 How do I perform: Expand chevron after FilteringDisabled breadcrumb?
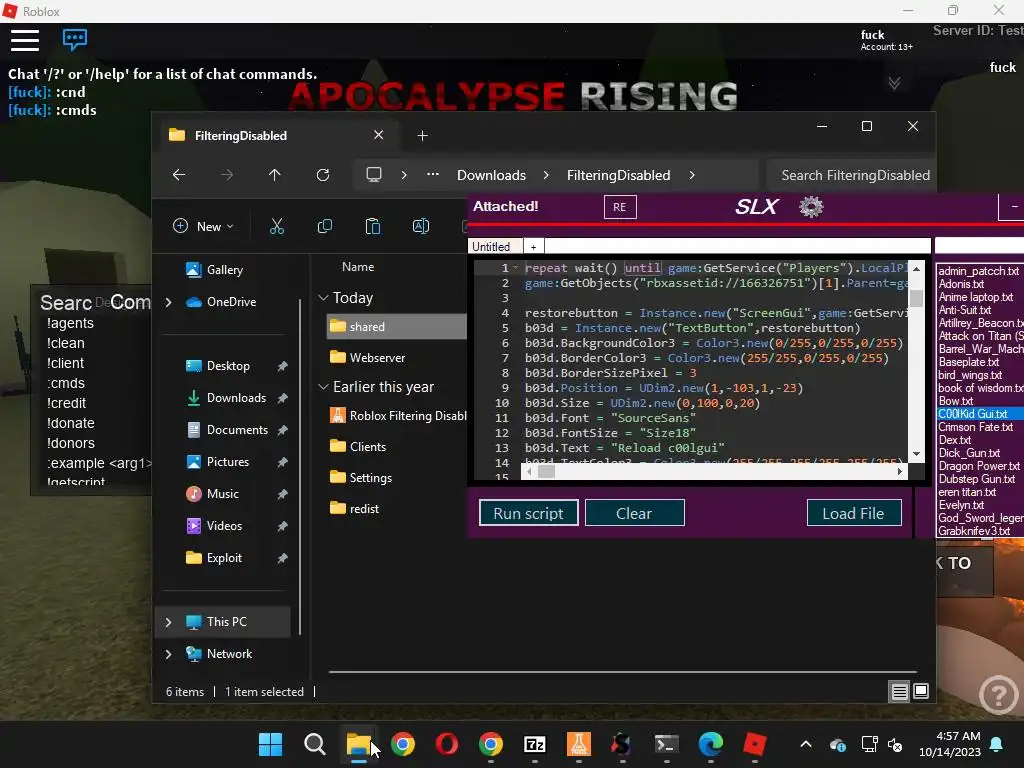[x=692, y=175]
